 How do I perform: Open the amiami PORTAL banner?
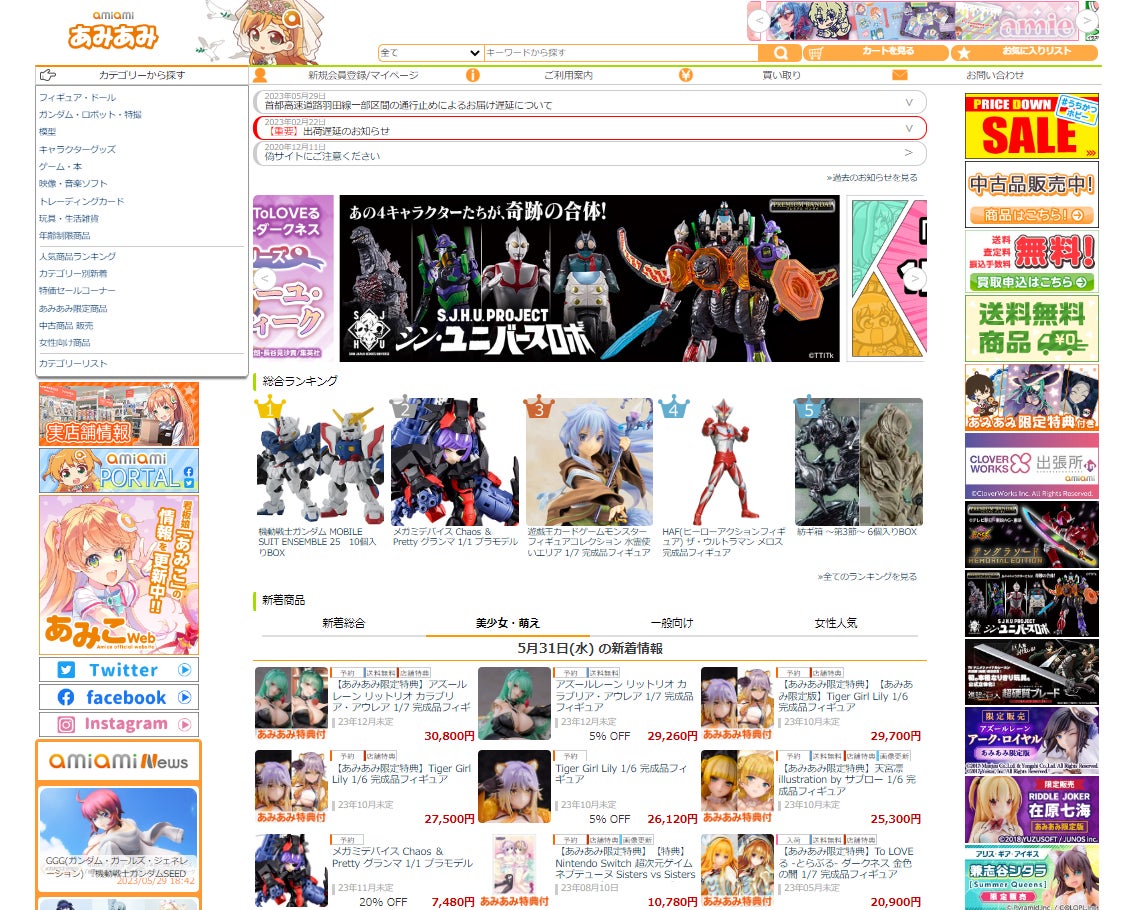119,470
